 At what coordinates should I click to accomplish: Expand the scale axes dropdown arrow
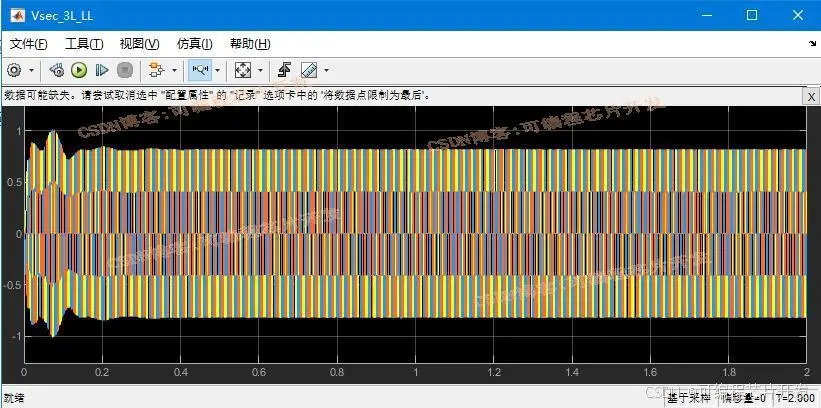point(260,70)
